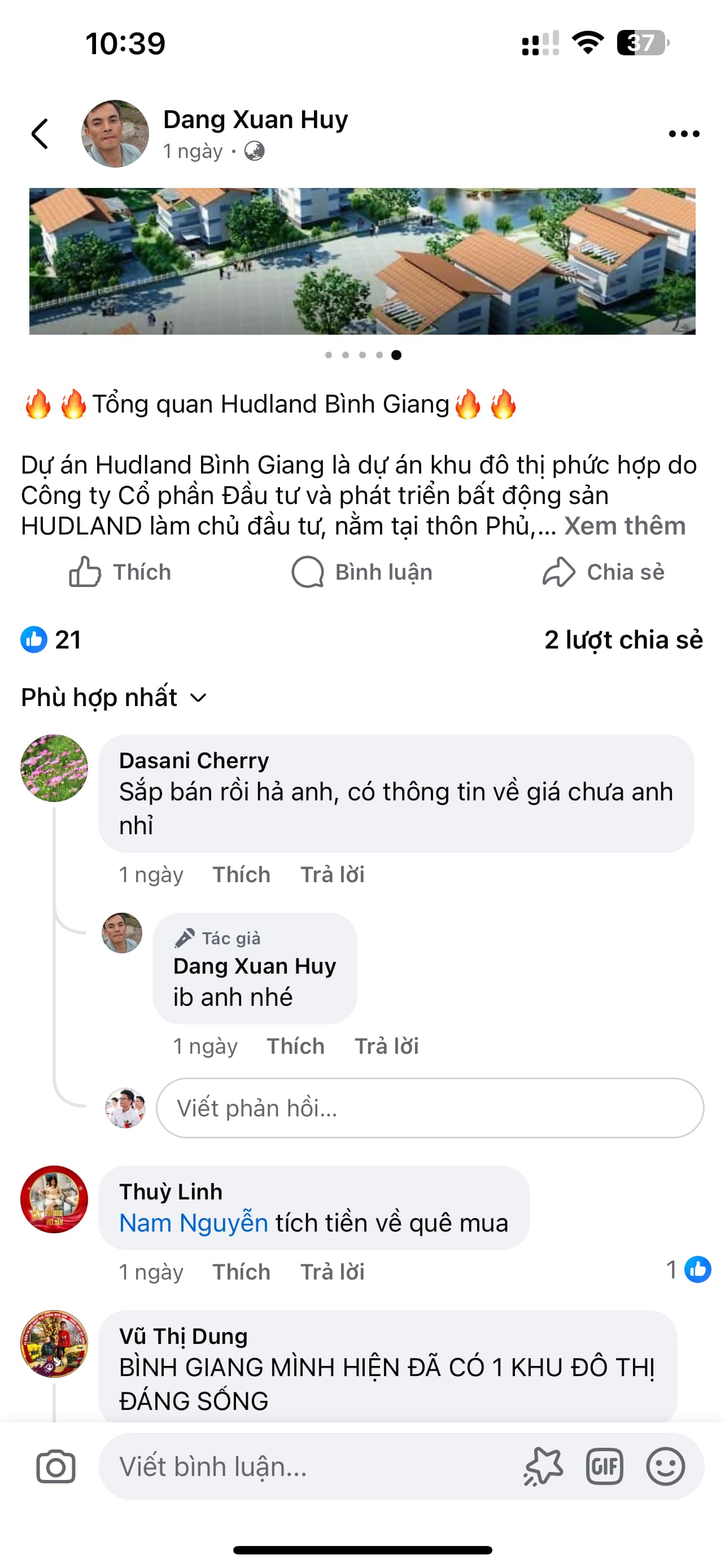Tap the Bình luận comment bubble icon
The height and width of the screenshot is (1568, 725).
click(x=308, y=572)
